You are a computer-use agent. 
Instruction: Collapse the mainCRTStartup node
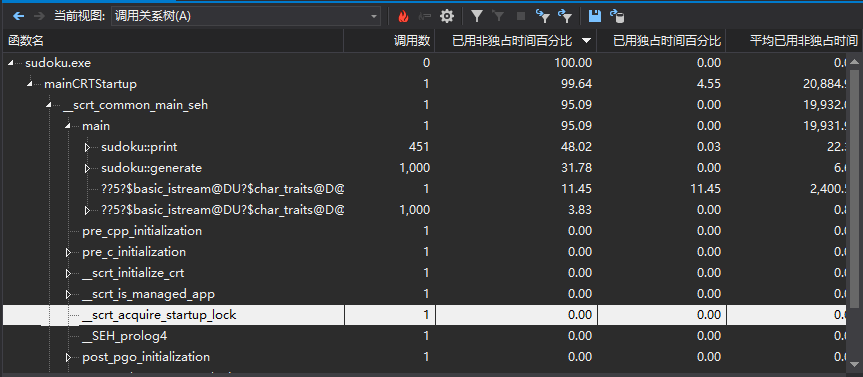click(30, 84)
